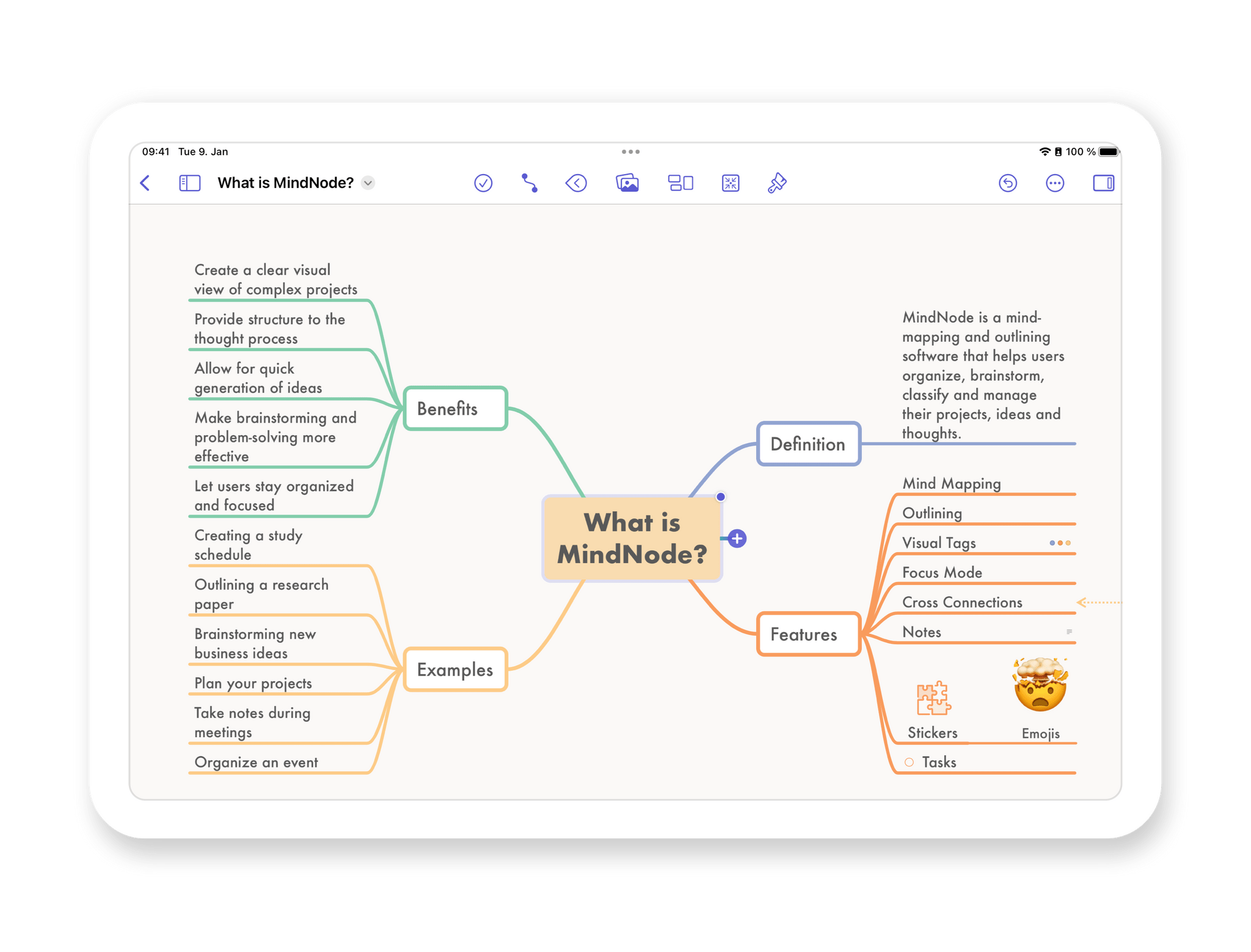
Task: Select 'Tasks' node text
Action: (x=939, y=762)
